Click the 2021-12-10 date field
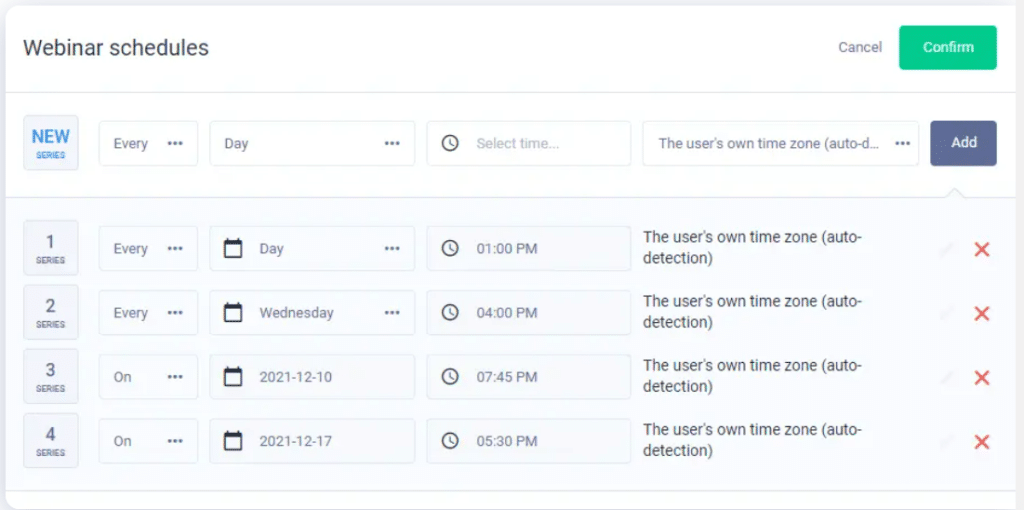 [312, 377]
